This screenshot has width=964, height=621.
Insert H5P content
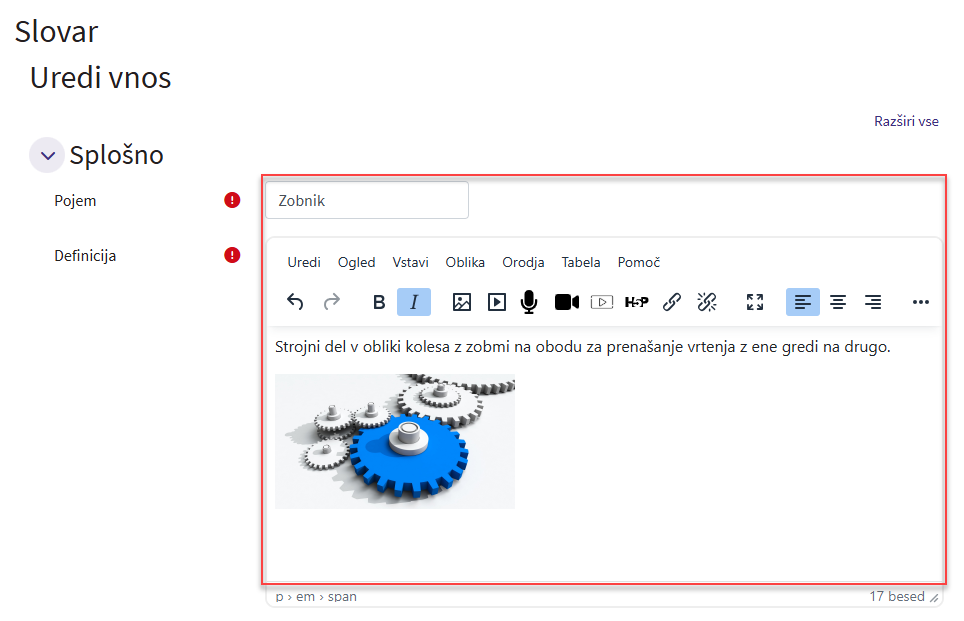point(636,302)
